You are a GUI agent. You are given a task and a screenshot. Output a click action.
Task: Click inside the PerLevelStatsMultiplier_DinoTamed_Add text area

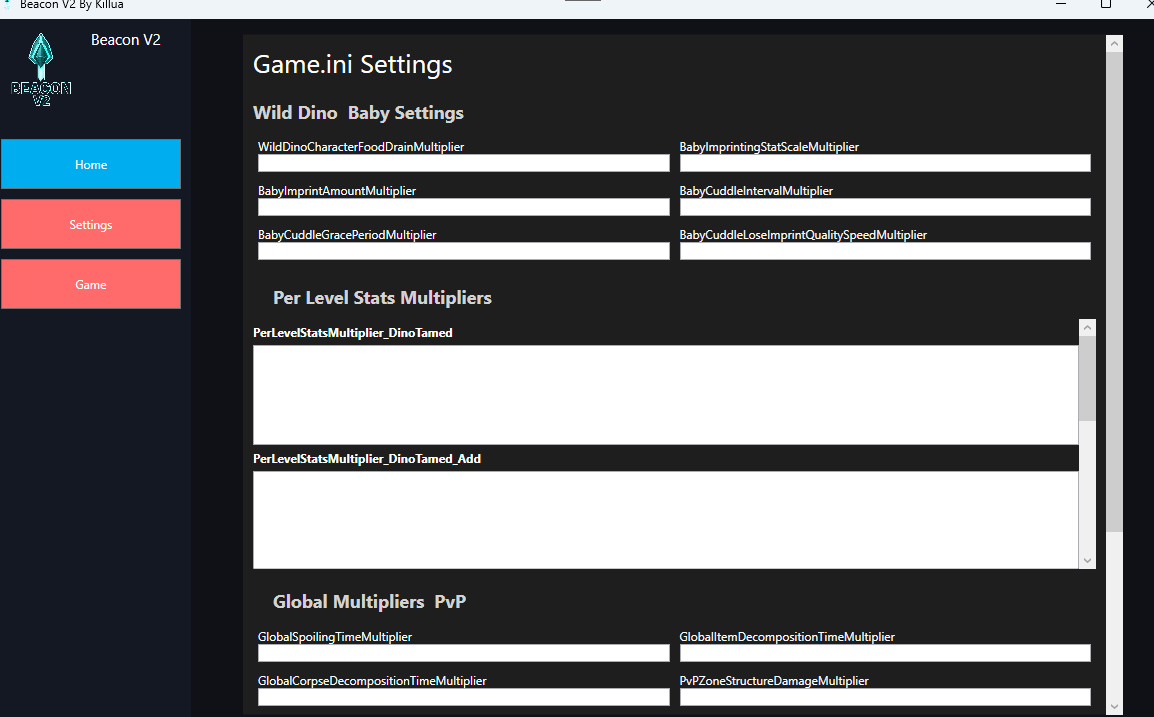(665, 520)
